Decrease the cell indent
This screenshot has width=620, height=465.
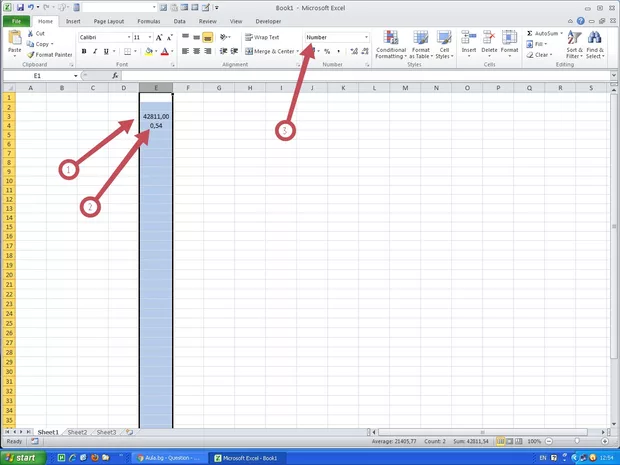point(223,51)
